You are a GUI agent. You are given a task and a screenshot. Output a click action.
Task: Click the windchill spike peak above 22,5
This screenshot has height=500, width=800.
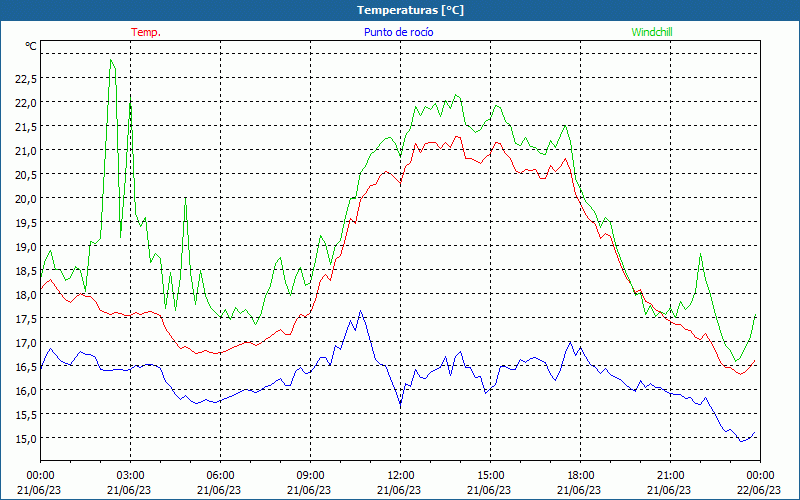click(111, 60)
